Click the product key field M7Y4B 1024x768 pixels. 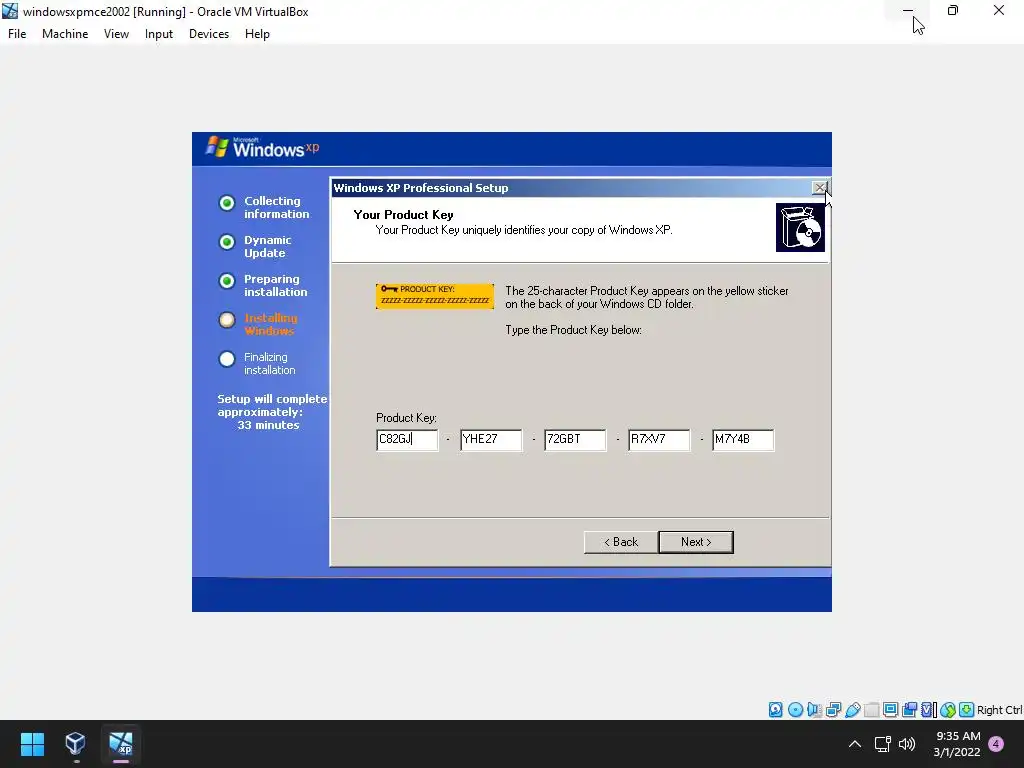pos(743,440)
